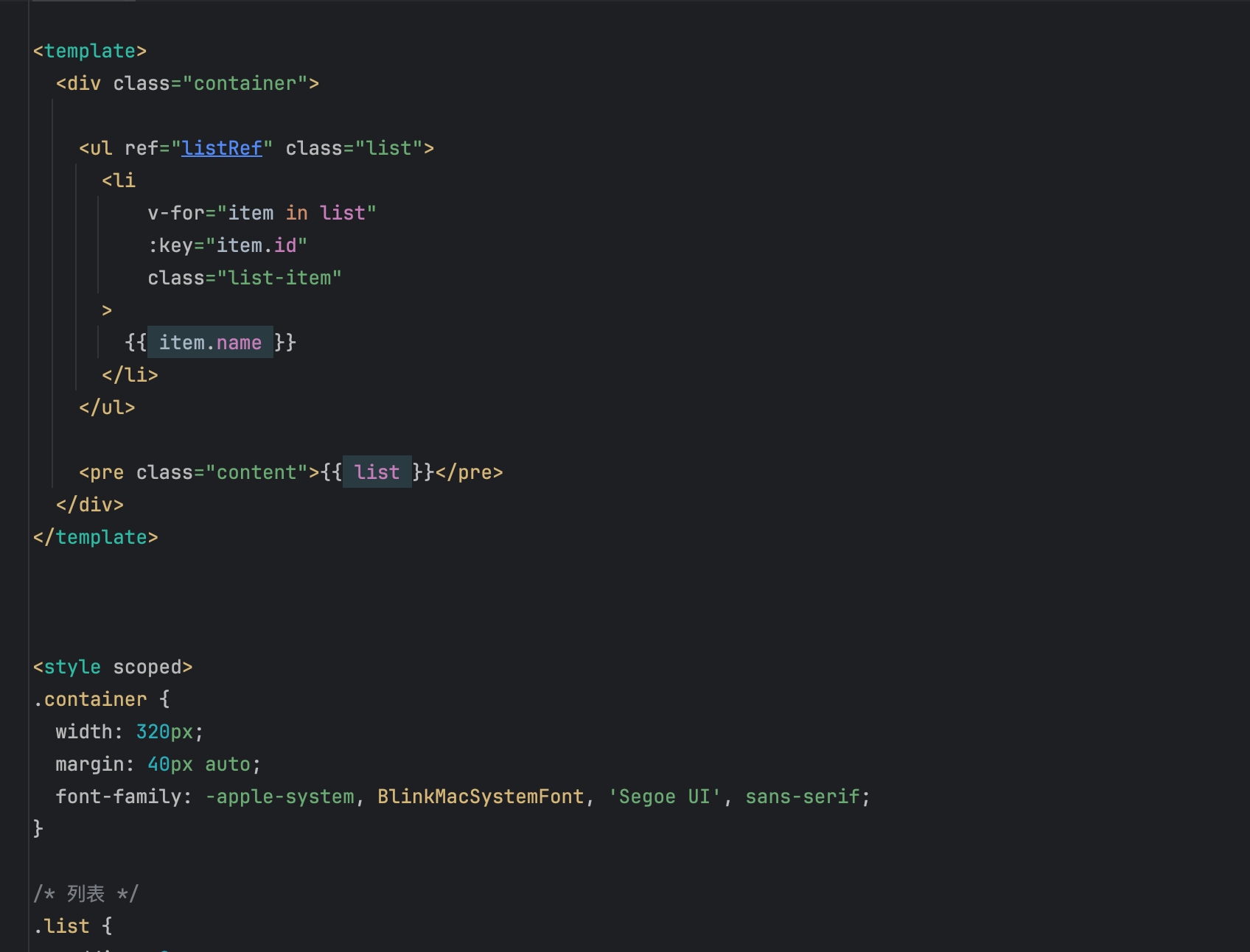Image resolution: width=1250 pixels, height=952 pixels.
Task: Click the closing brace of the .container rule
Action: pos(38,829)
